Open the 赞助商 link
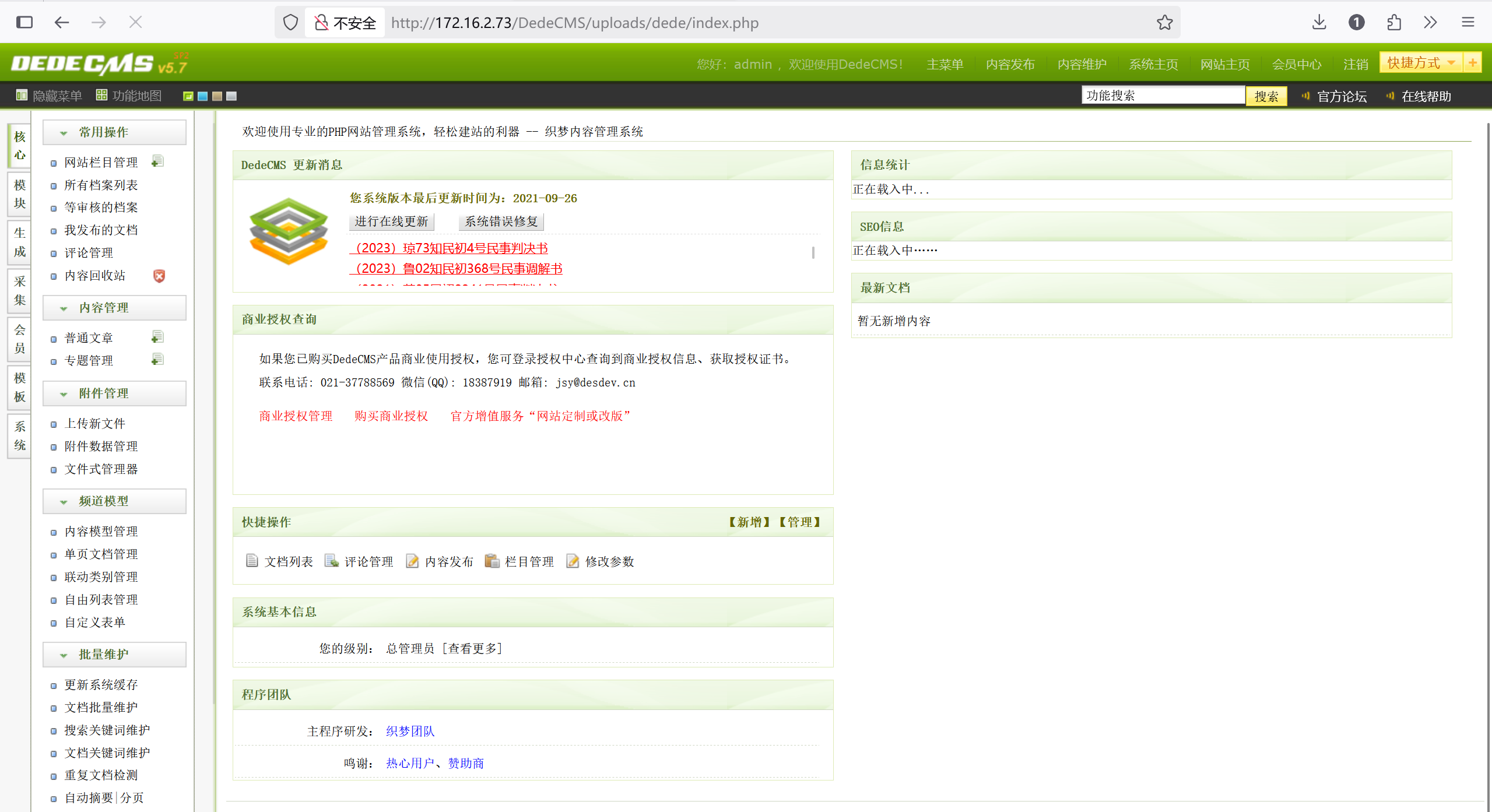 [465, 763]
